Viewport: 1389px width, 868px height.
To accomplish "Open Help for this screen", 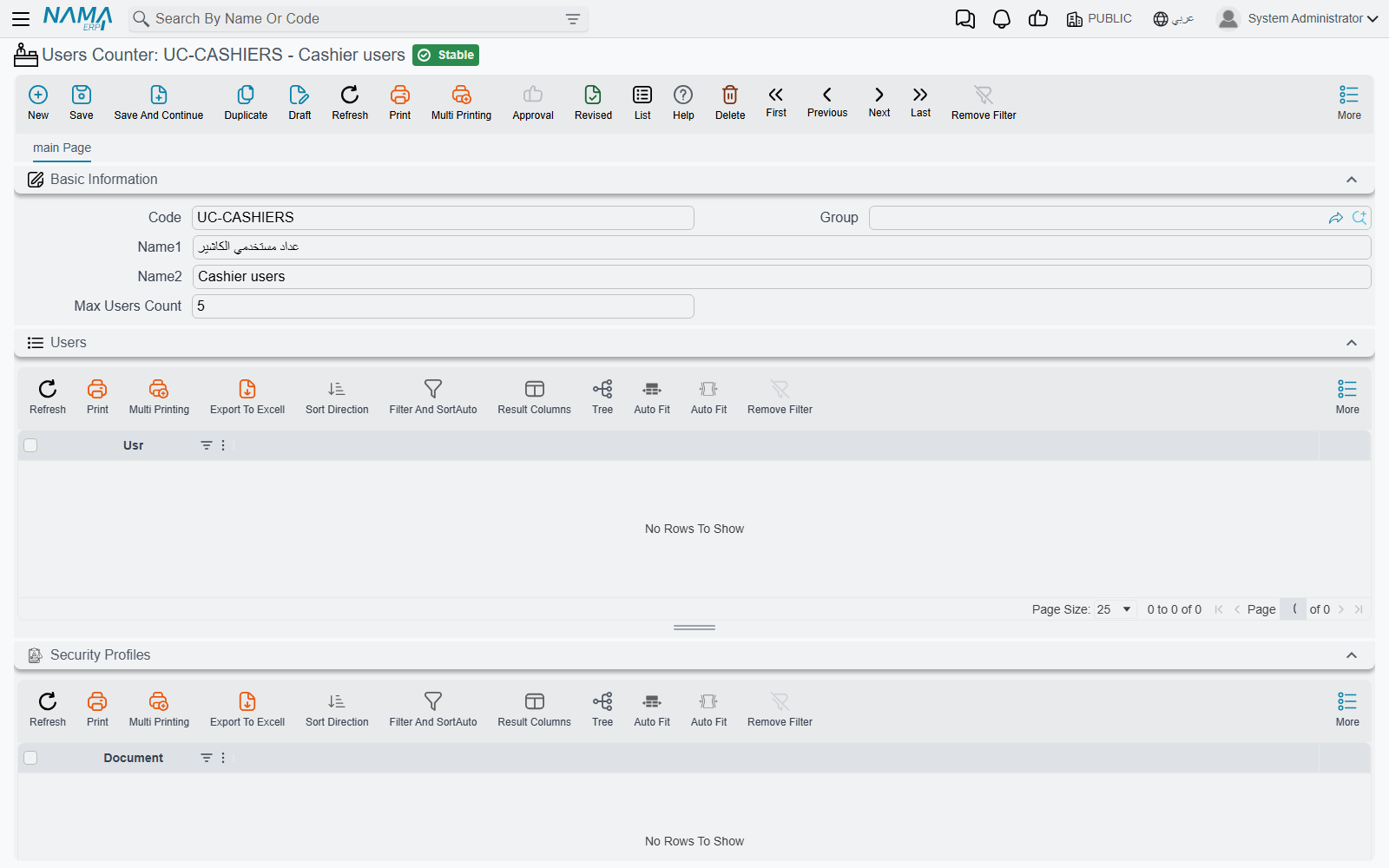I will pos(683,102).
